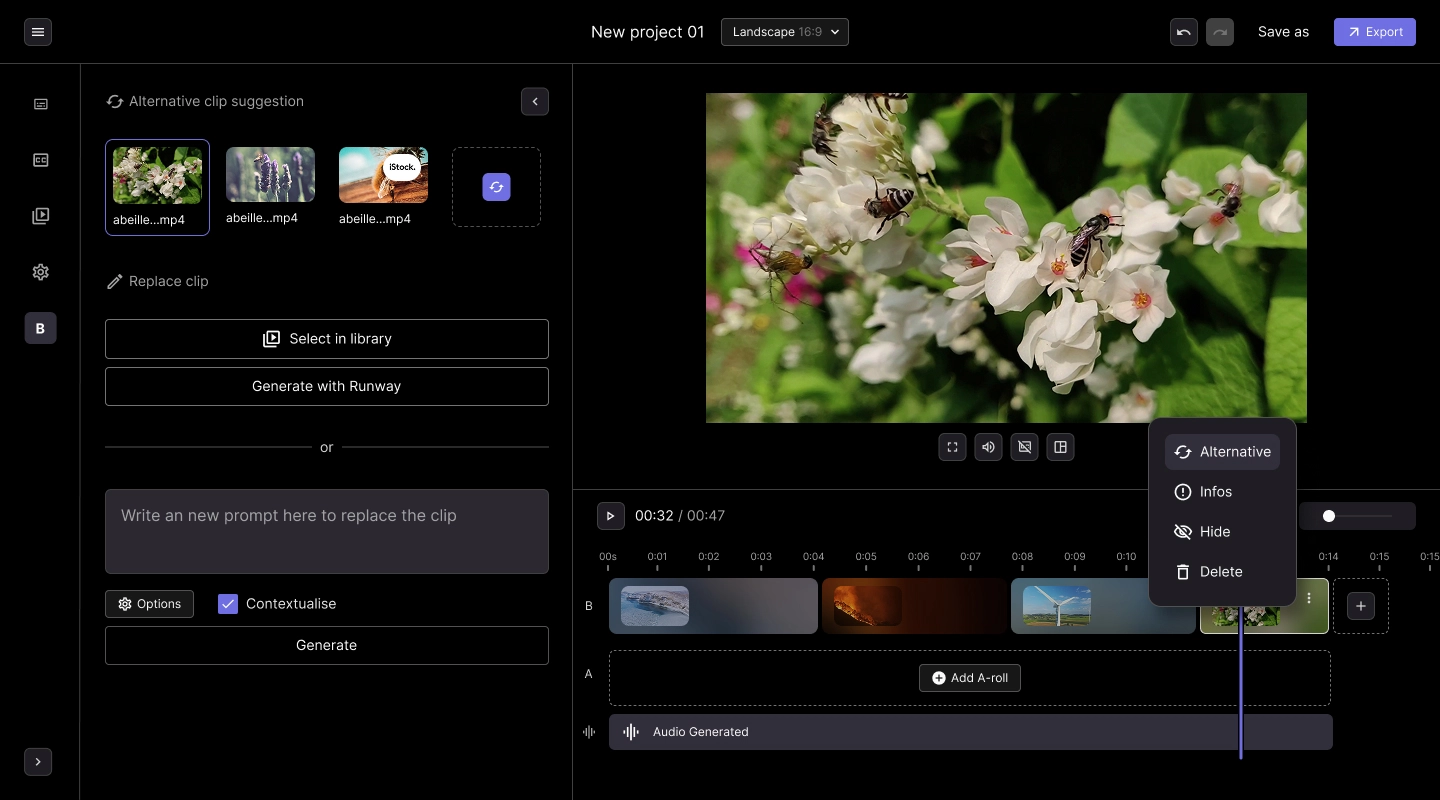
Task: Select Hide in the clip context menu
Action: click(x=1214, y=532)
